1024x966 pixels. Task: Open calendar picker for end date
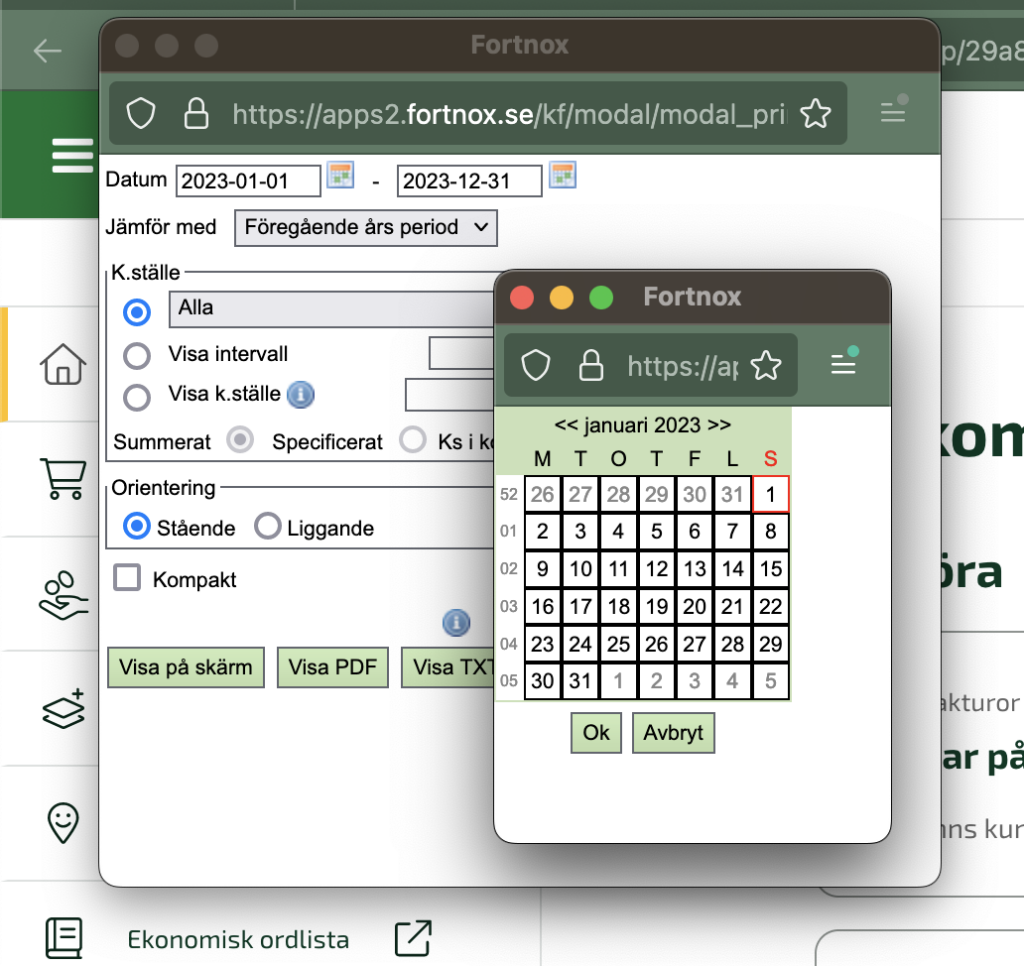point(562,175)
